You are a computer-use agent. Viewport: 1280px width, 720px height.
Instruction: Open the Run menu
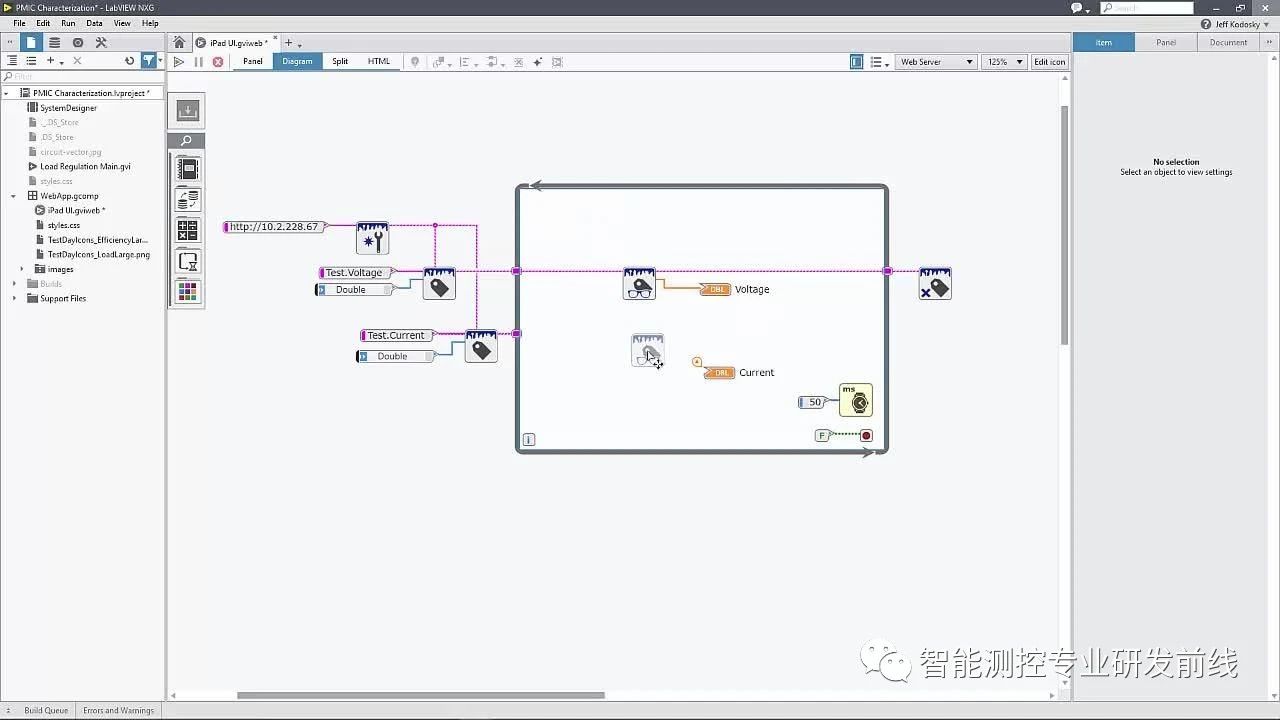(68, 23)
